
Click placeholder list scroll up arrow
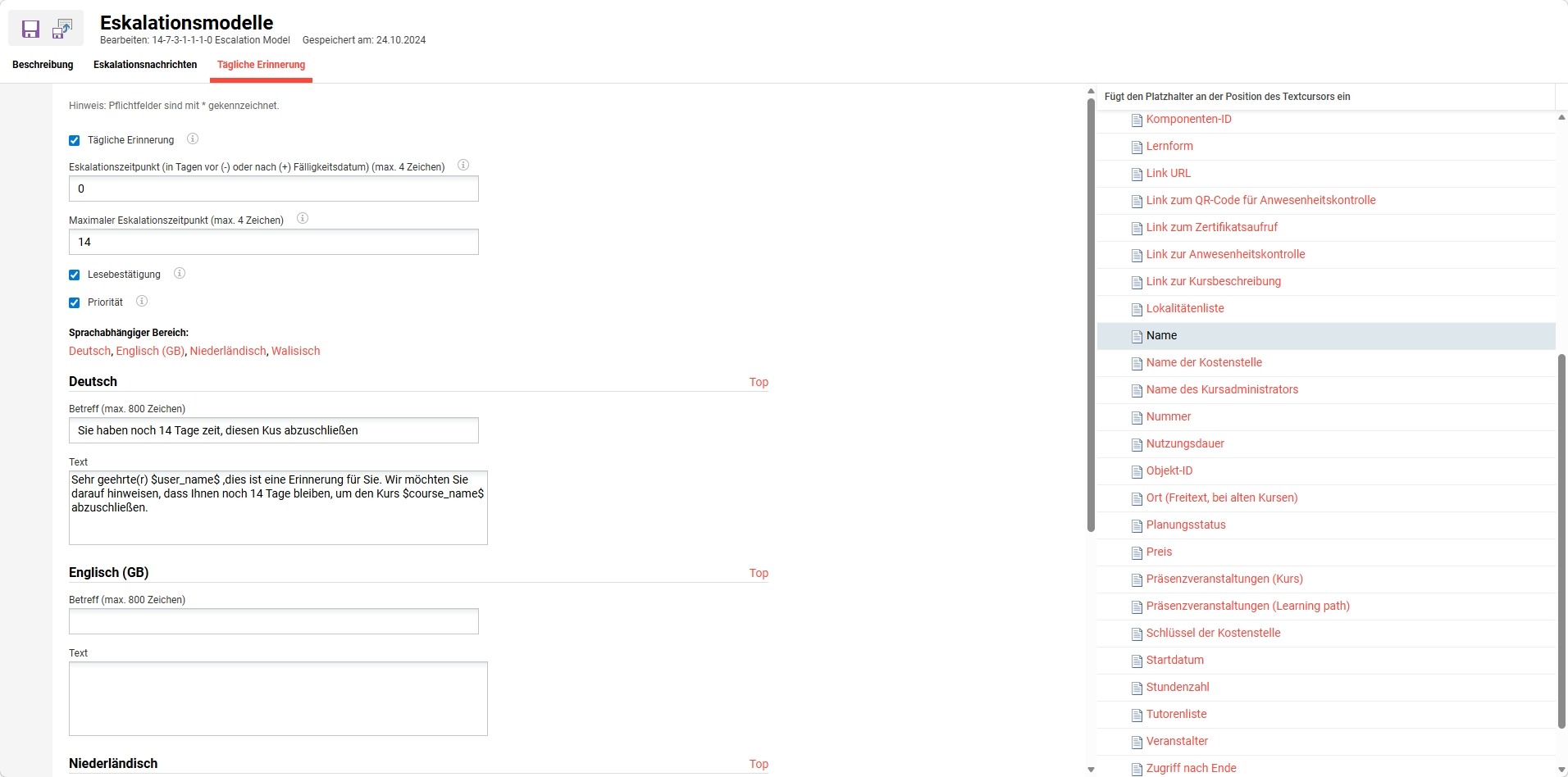coord(1561,117)
